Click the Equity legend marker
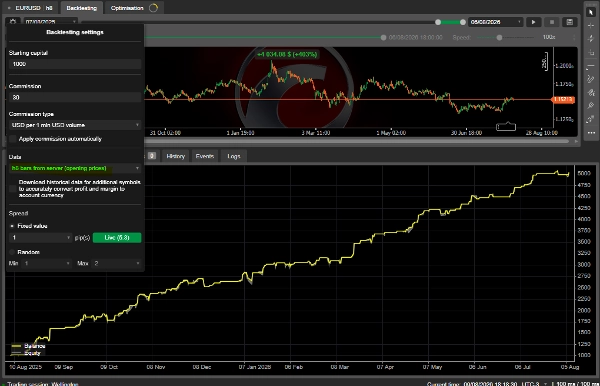Image resolution: width=600 pixels, height=386 pixels. [16, 353]
